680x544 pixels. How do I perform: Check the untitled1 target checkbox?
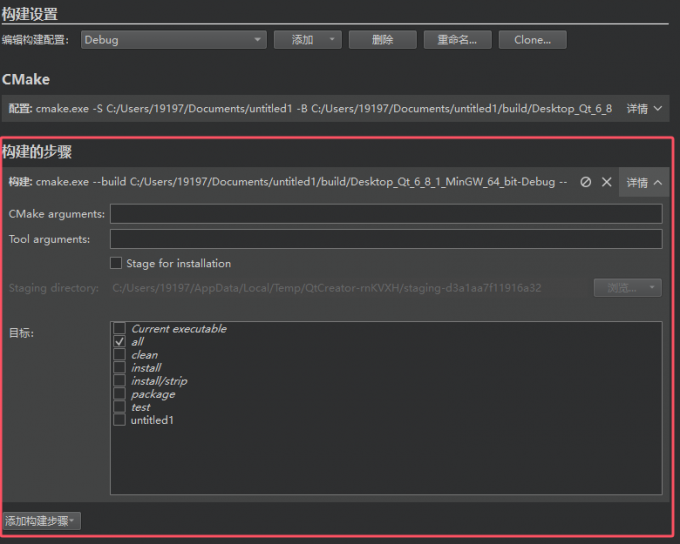click(x=120, y=420)
